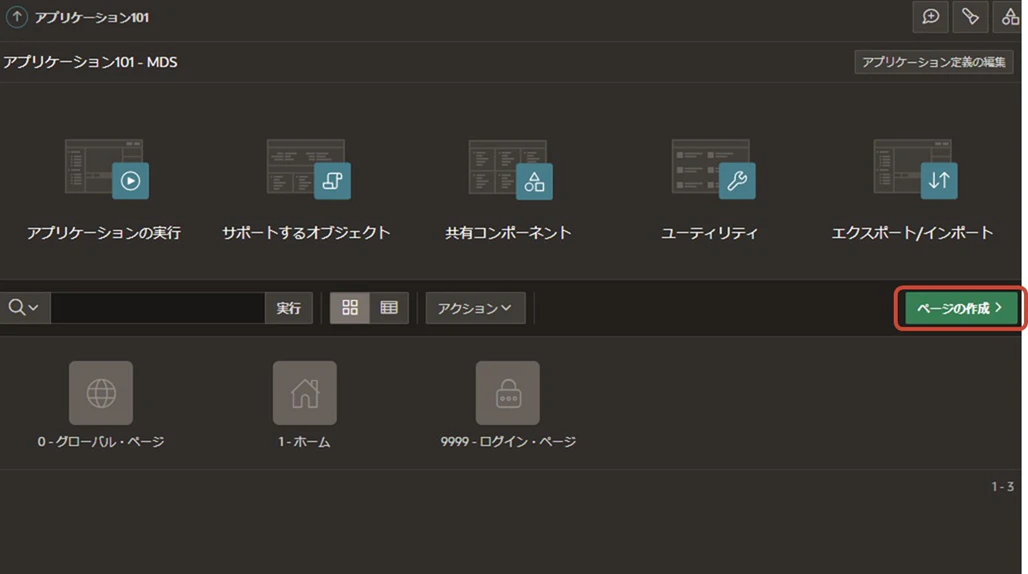Focus the page search input field
1028x574 pixels.
[x=157, y=307]
